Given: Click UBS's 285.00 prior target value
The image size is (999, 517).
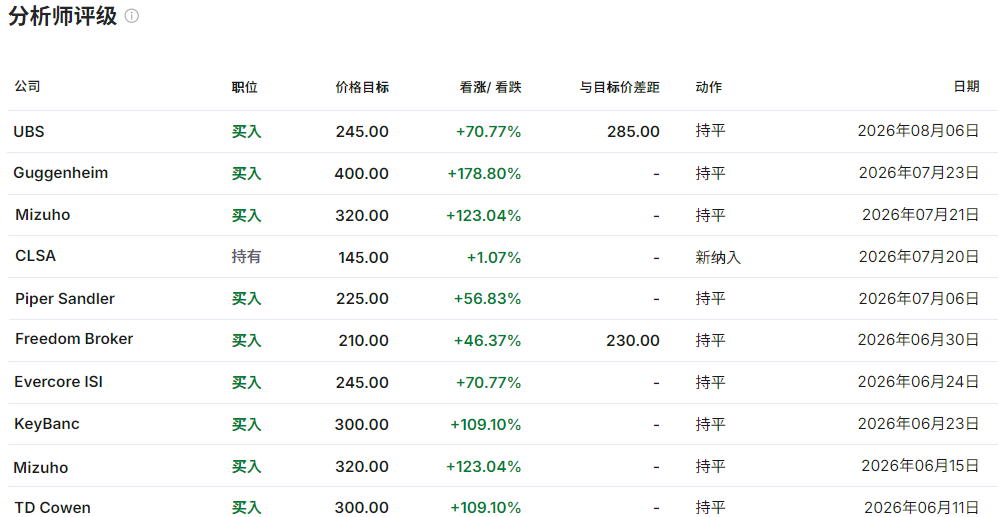Looking at the screenshot, I should pos(633,131).
